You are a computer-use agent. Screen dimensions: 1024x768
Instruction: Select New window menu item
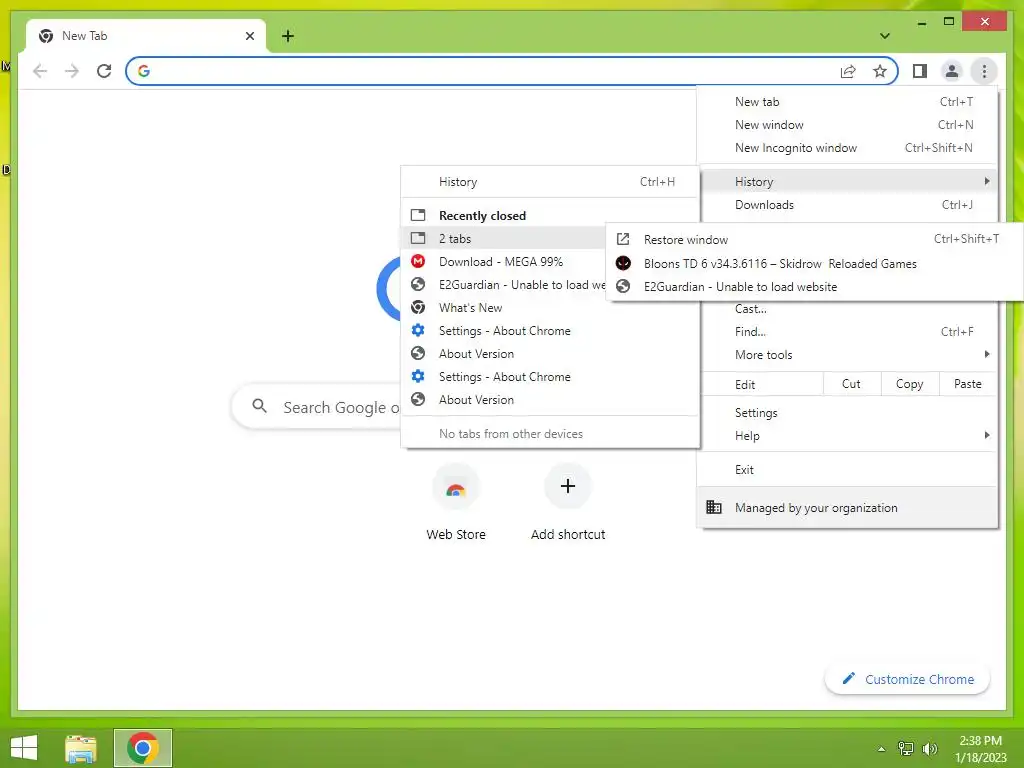pyautogui.click(x=847, y=125)
